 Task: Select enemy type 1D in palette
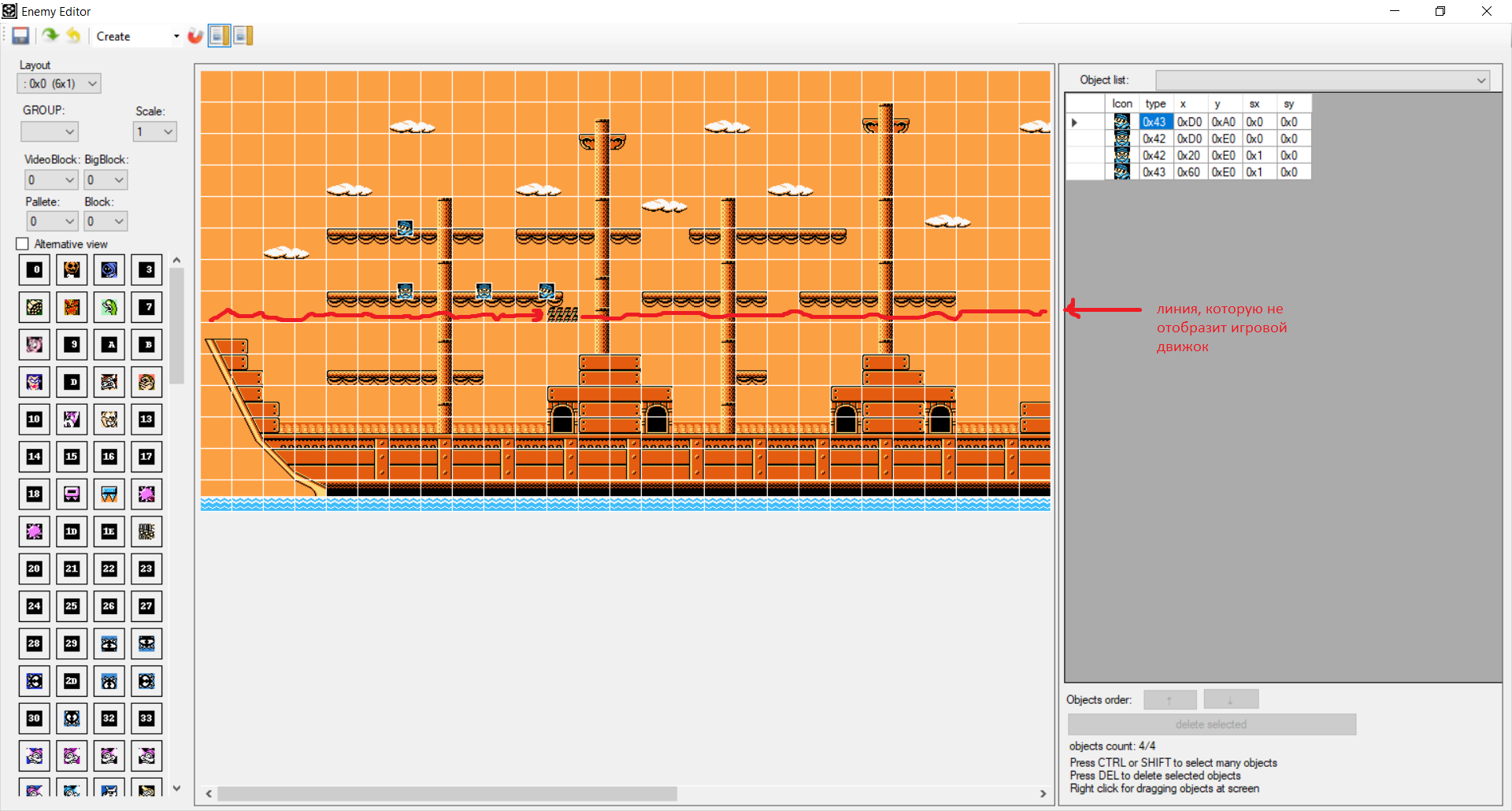[x=72, y=531]
